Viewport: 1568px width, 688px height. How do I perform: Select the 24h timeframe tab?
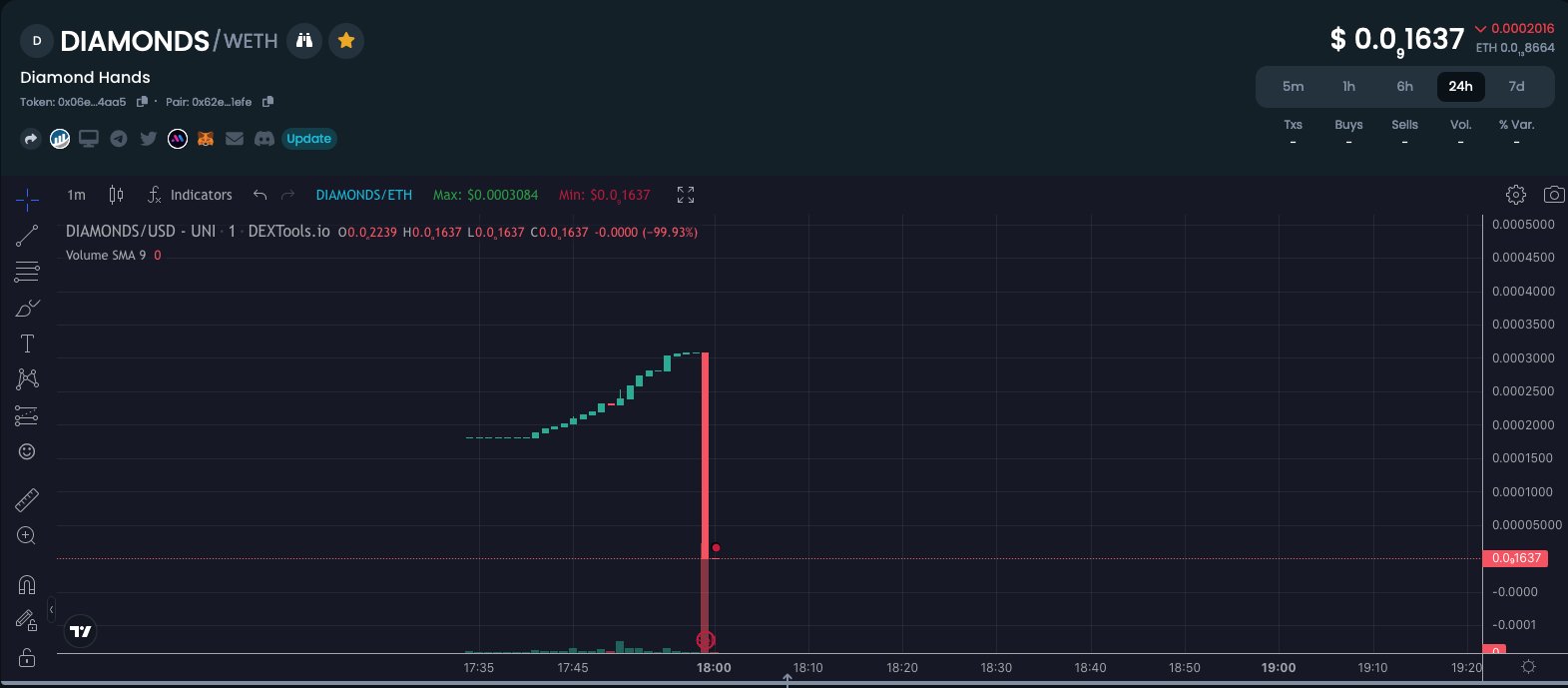tap(1460, 87)
